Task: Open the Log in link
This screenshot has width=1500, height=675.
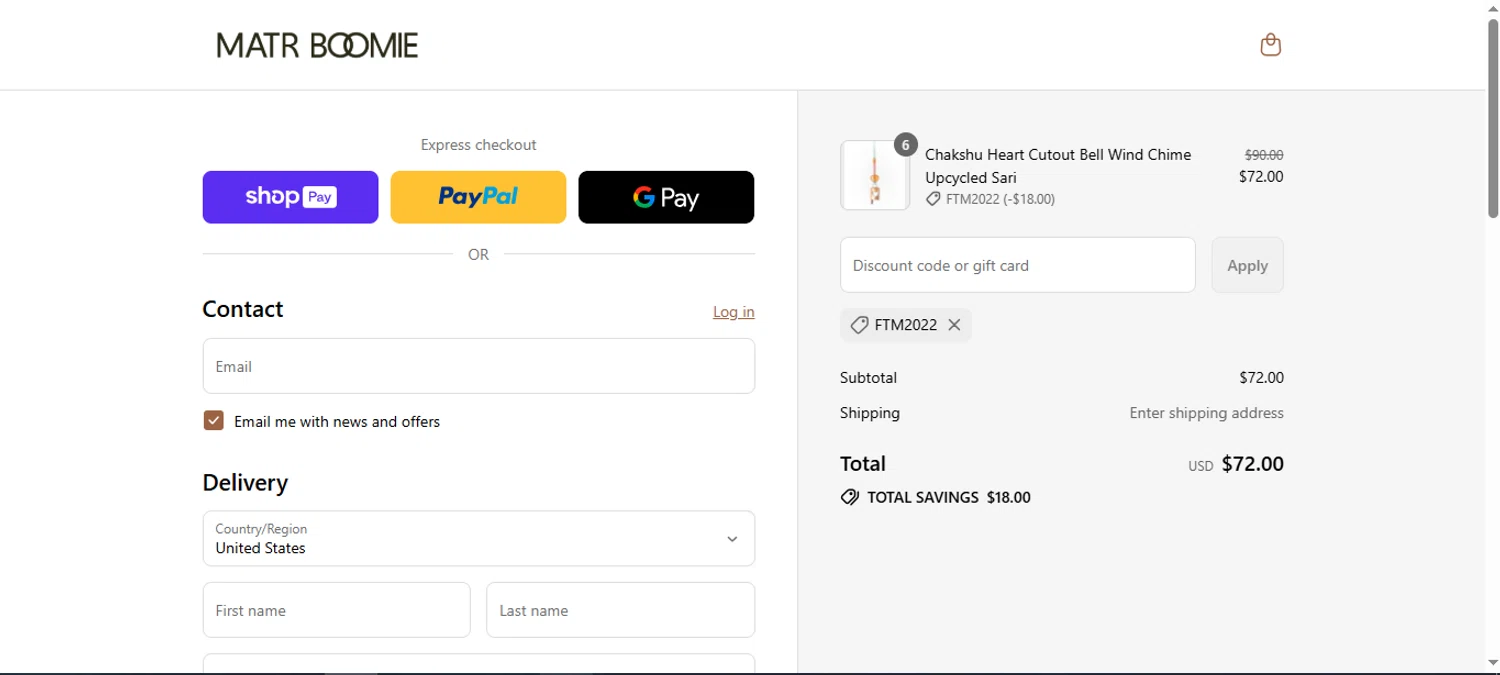Action: [734, 312]
